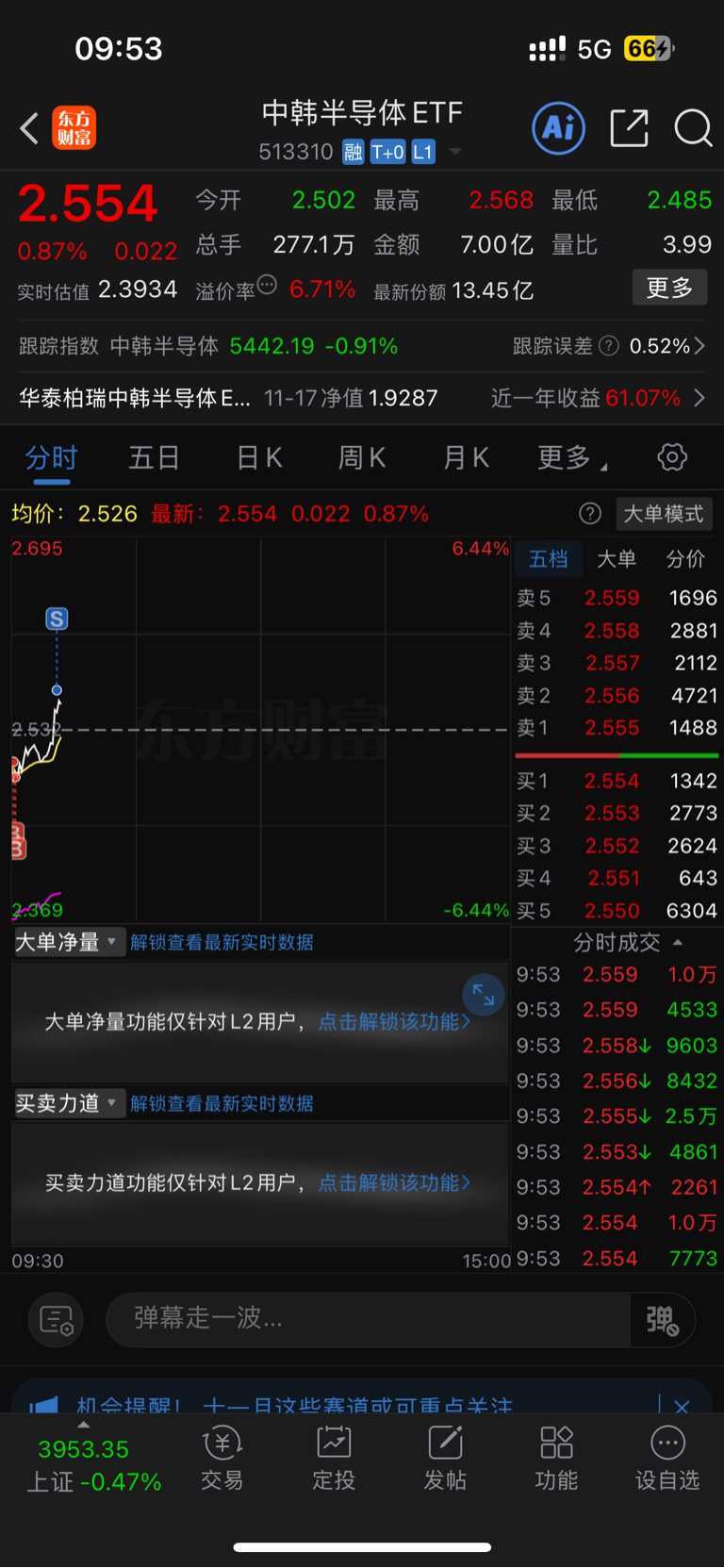The width and height of the screenshot is (724, 1568).
Task: Open the 功能 functions icon
Action: [556, 1459]
